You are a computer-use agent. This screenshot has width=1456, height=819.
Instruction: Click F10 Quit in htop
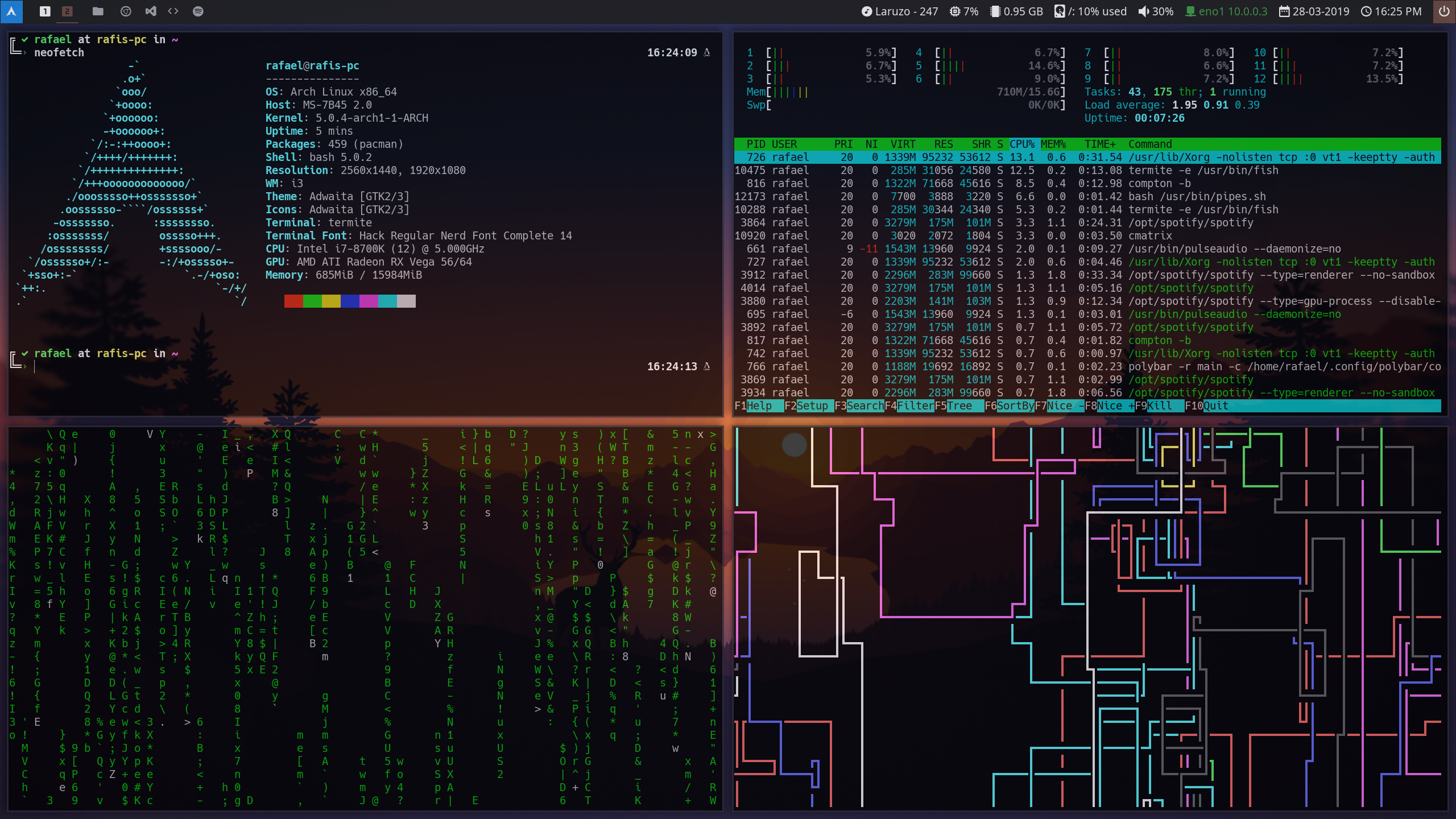coord(1215,406)
